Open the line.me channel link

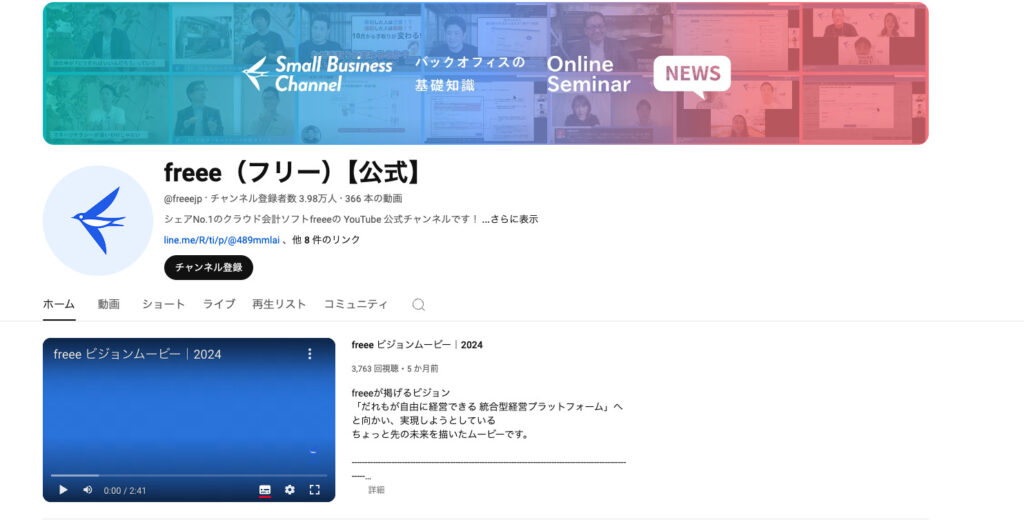[221, 240]
